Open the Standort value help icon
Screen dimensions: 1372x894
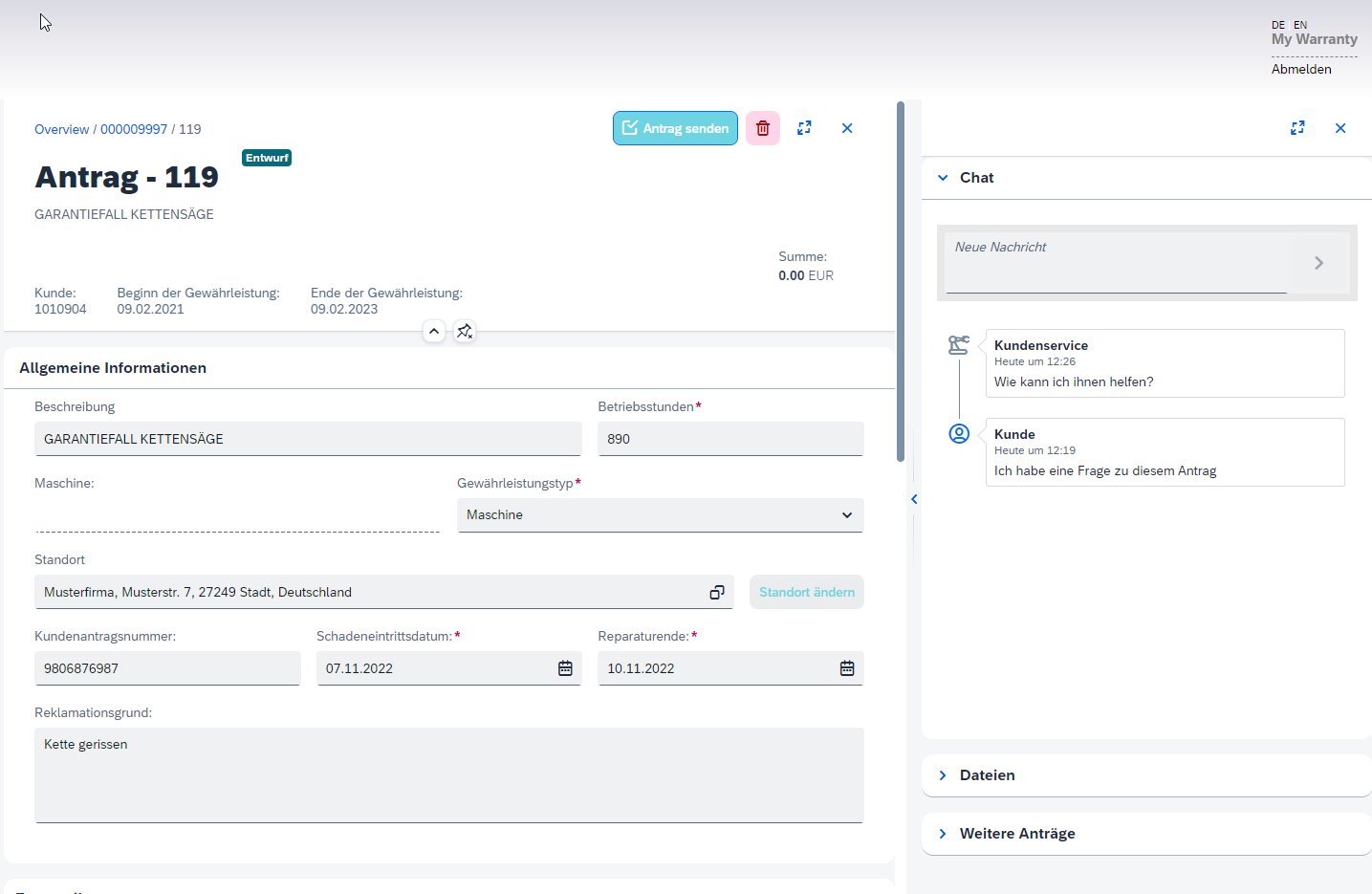pyautogui.click(x=717, y=593)
